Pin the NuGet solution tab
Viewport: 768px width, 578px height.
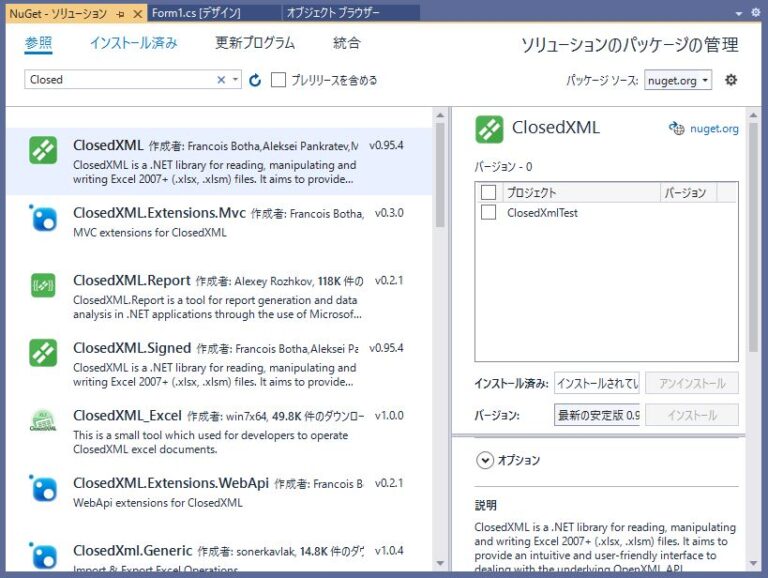(x=120, y=14)
